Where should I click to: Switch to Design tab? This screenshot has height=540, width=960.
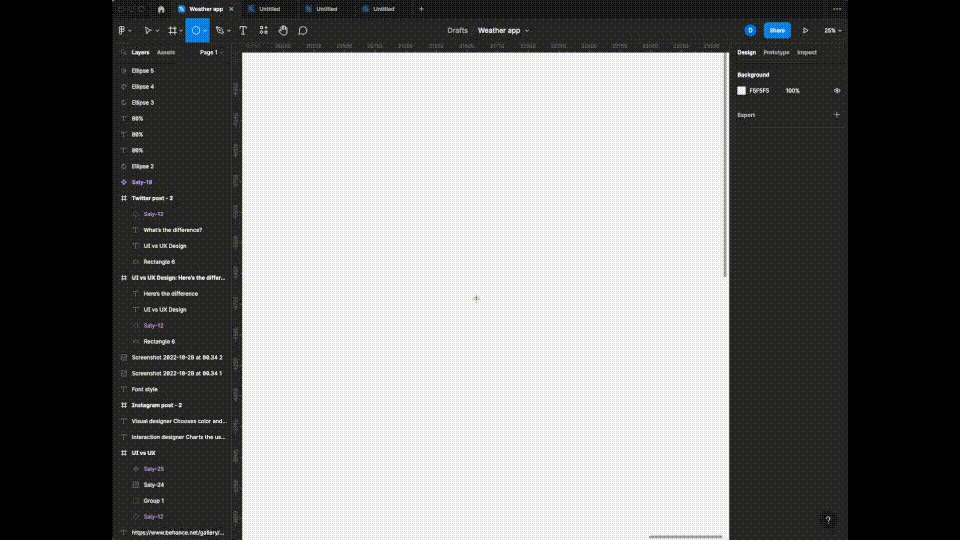click(746, 53)
